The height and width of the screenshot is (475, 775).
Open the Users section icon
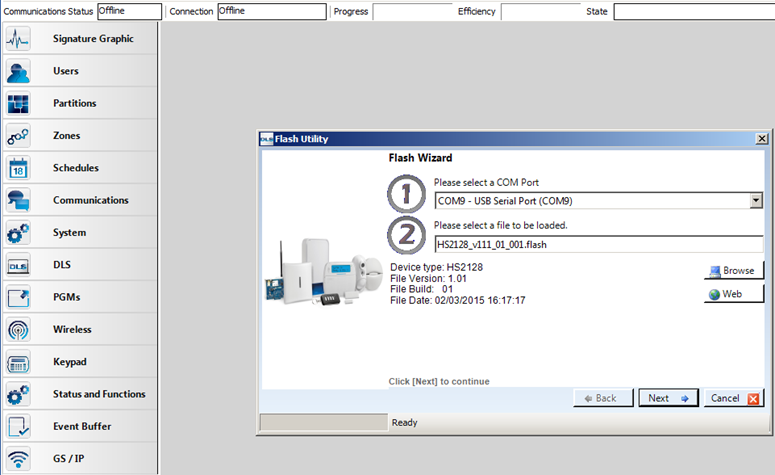(x=18, y=71)
